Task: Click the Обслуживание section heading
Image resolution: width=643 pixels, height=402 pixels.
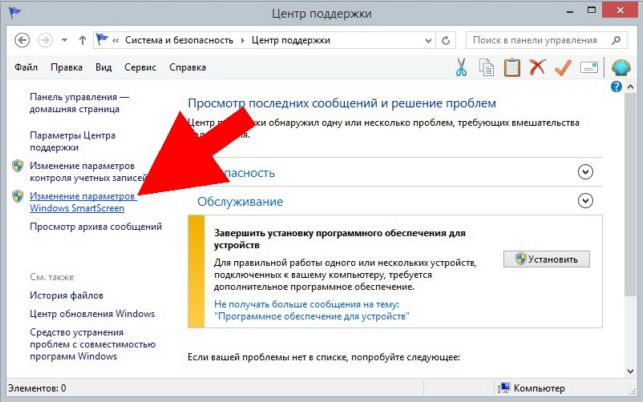Action: (240, 201)
